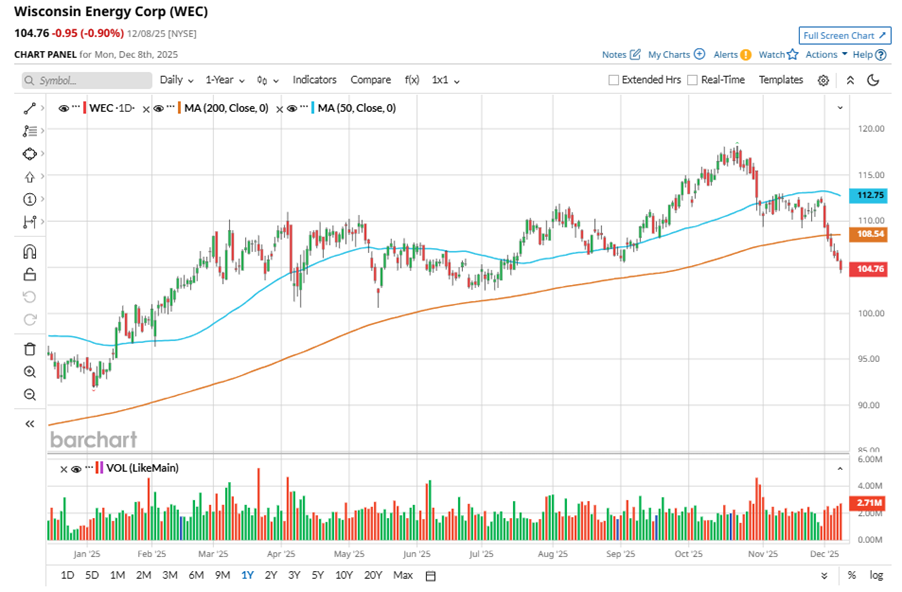Enable the magnet snap mode icon
This screenshot has height=592, width=902.
coord(29,252)
